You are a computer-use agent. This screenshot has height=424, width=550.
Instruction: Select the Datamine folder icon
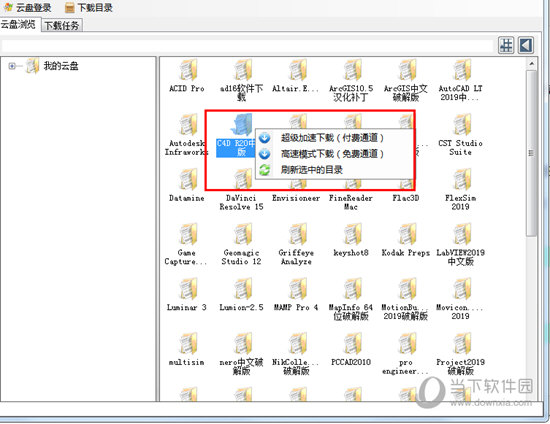[x=188, y=179]
